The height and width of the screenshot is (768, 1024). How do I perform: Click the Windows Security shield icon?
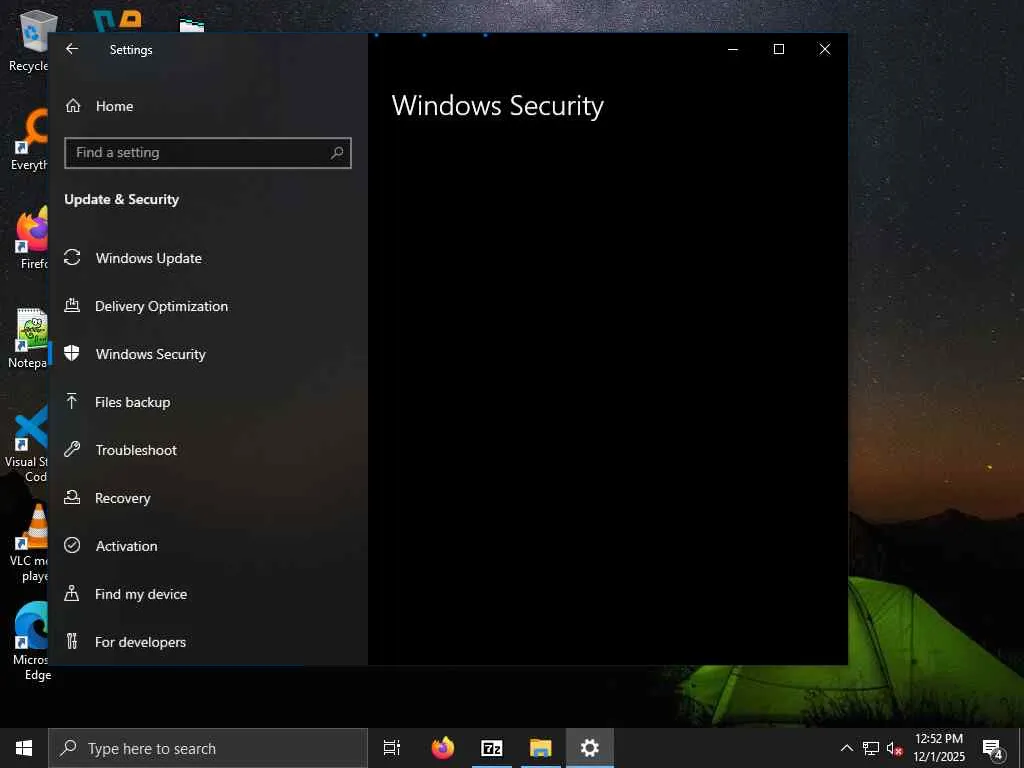[72, 353]
